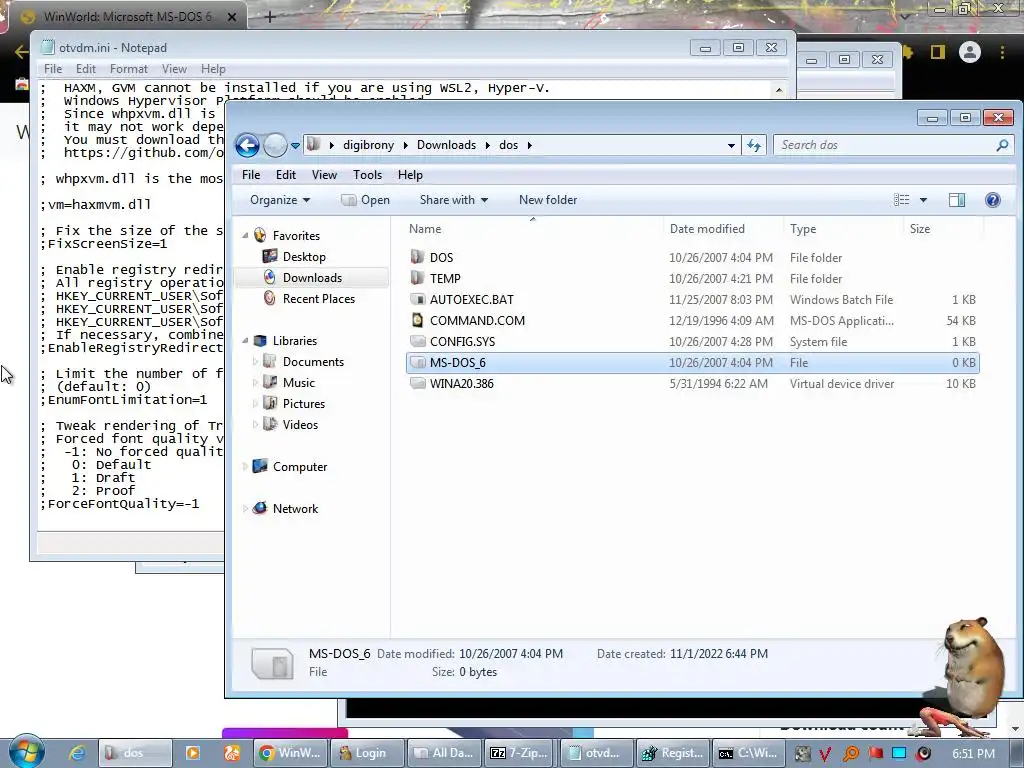Screen dimensions: 1024x768
Task: Open Explorer Edit menu
Action: point(285,174)
